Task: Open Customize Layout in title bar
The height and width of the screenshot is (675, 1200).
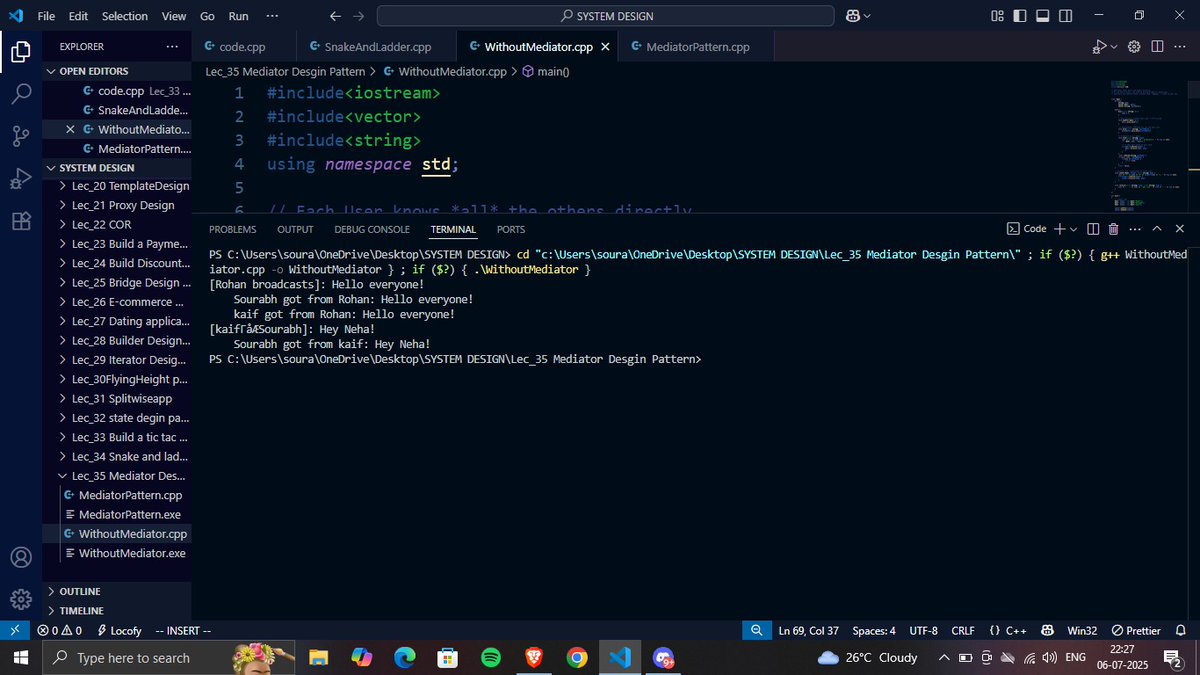Action: pos(997,16)
